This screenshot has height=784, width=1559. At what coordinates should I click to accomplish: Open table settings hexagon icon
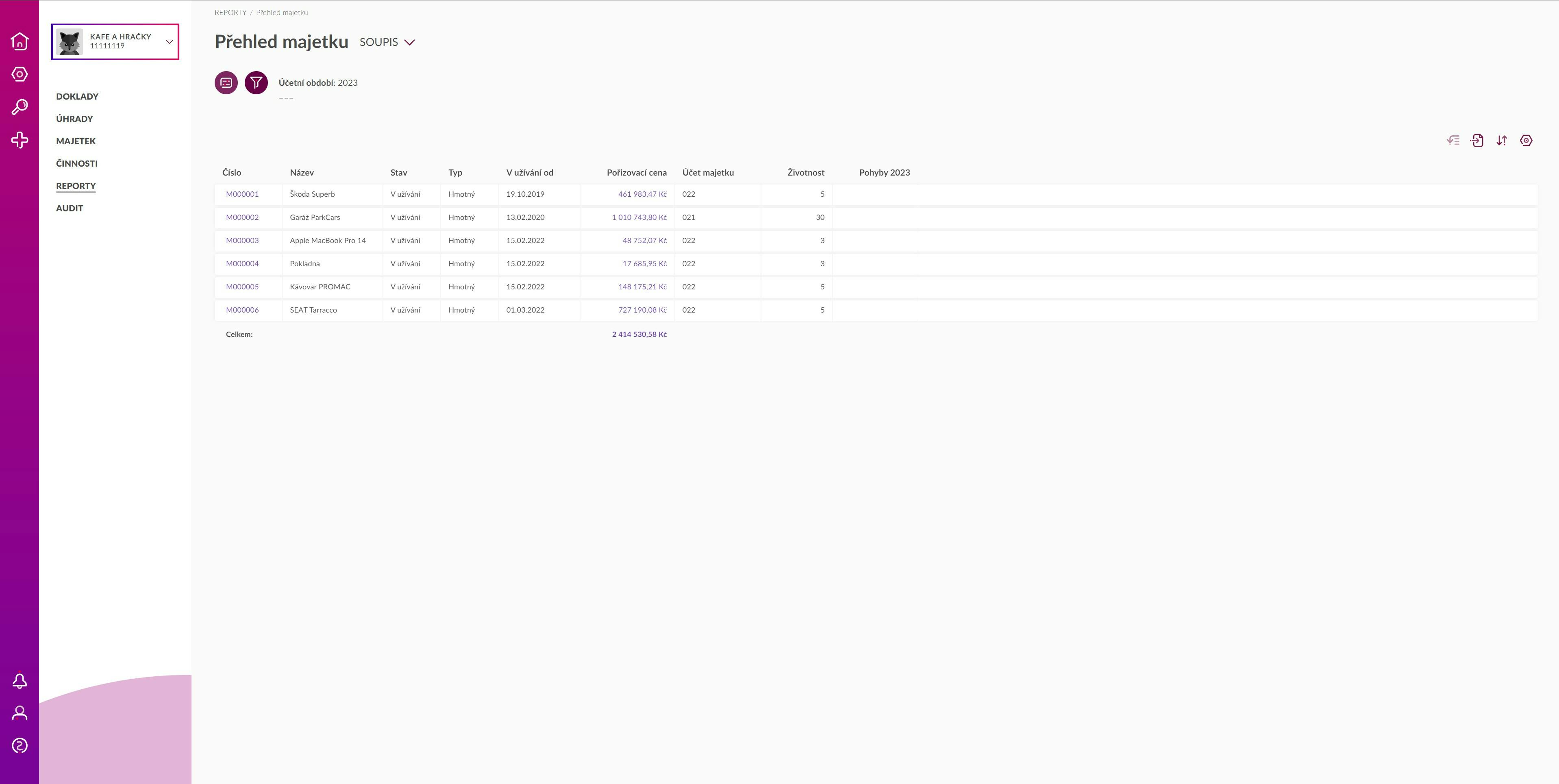coord(1526,140)
